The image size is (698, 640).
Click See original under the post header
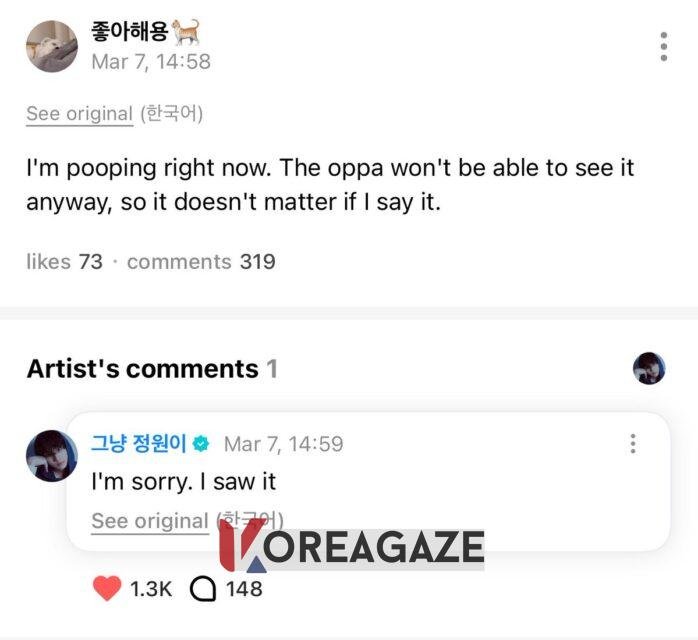(79, 113)
